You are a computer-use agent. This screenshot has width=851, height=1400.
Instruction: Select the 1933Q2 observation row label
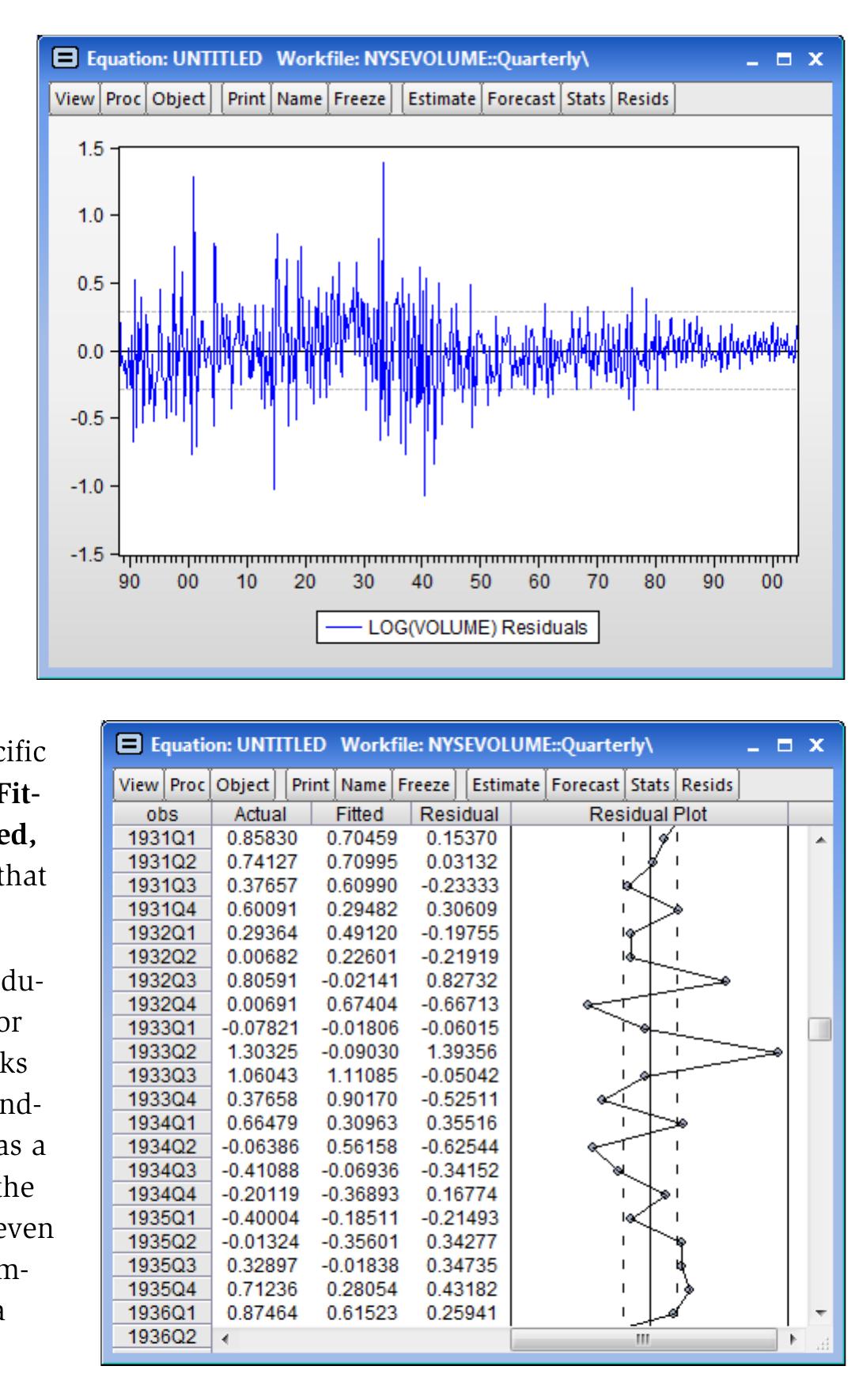pos(161,1052)
